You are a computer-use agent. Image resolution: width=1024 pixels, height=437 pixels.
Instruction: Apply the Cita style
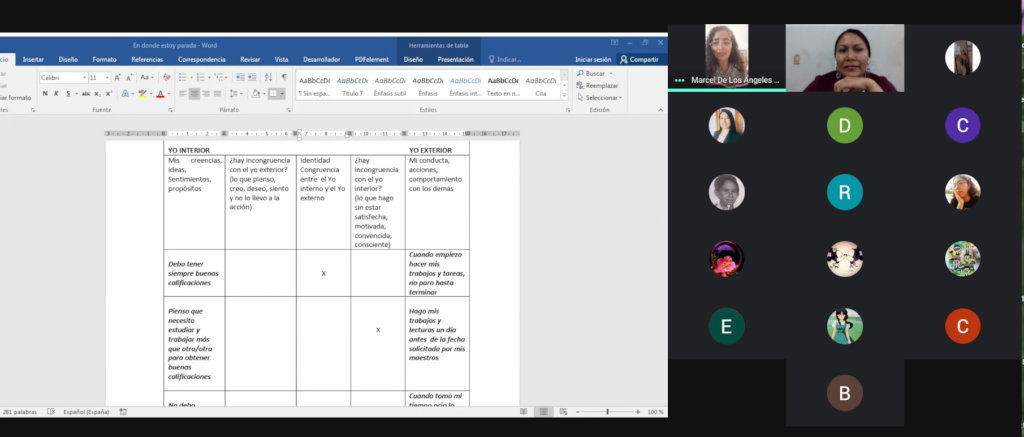pos(541,86)
